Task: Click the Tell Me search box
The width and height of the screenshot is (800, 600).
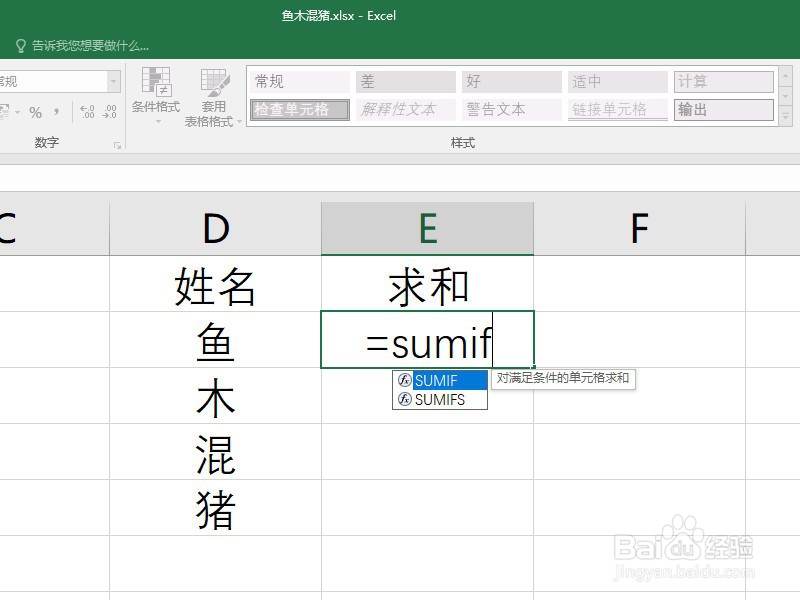Action: click(90, 46)
